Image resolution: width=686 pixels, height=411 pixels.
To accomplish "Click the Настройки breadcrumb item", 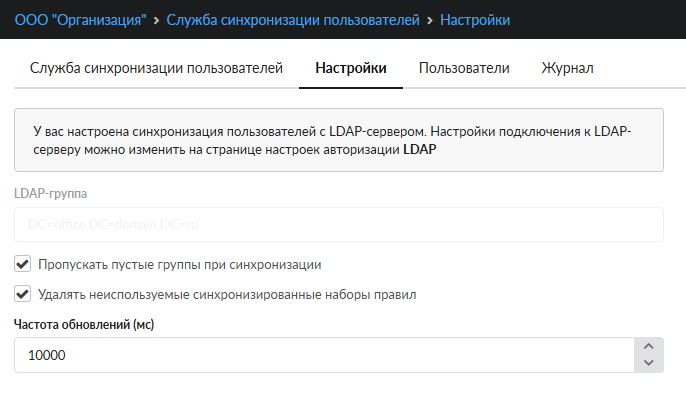I will click(475, 19).
